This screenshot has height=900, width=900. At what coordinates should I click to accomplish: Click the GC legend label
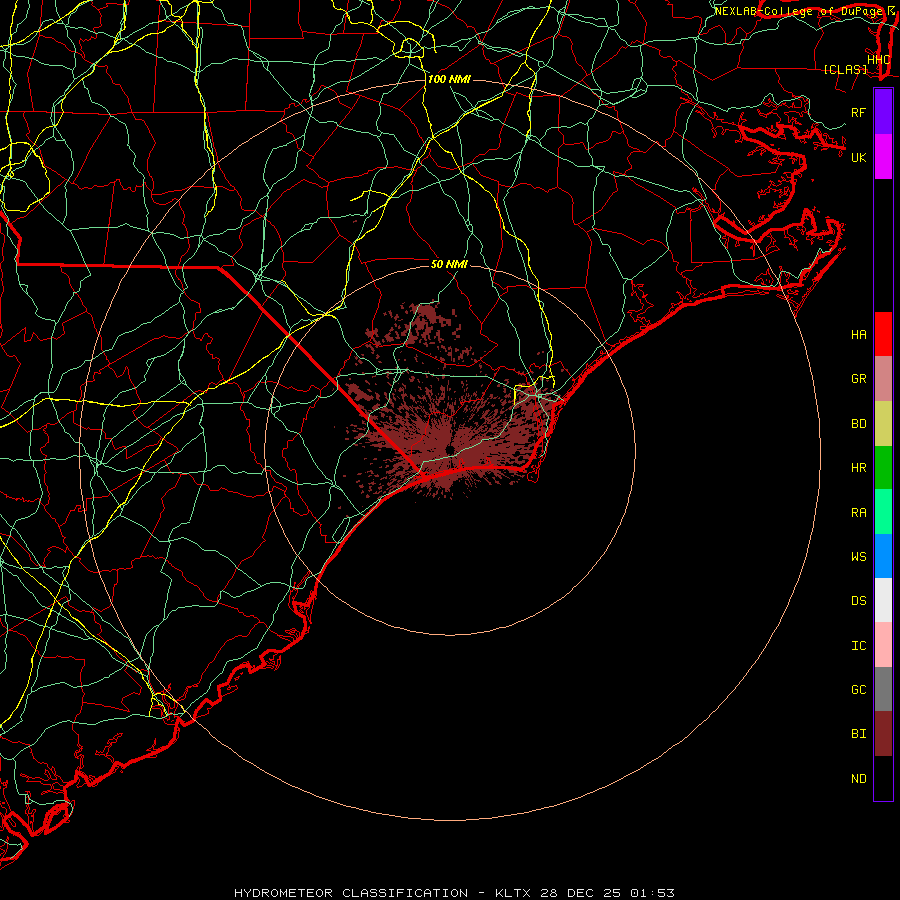tap(858, 690)
